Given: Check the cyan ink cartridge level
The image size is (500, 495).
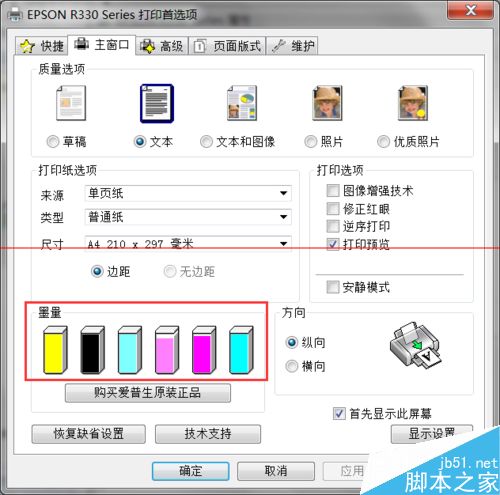Looking at the screenshot, I should coord(241,350).
